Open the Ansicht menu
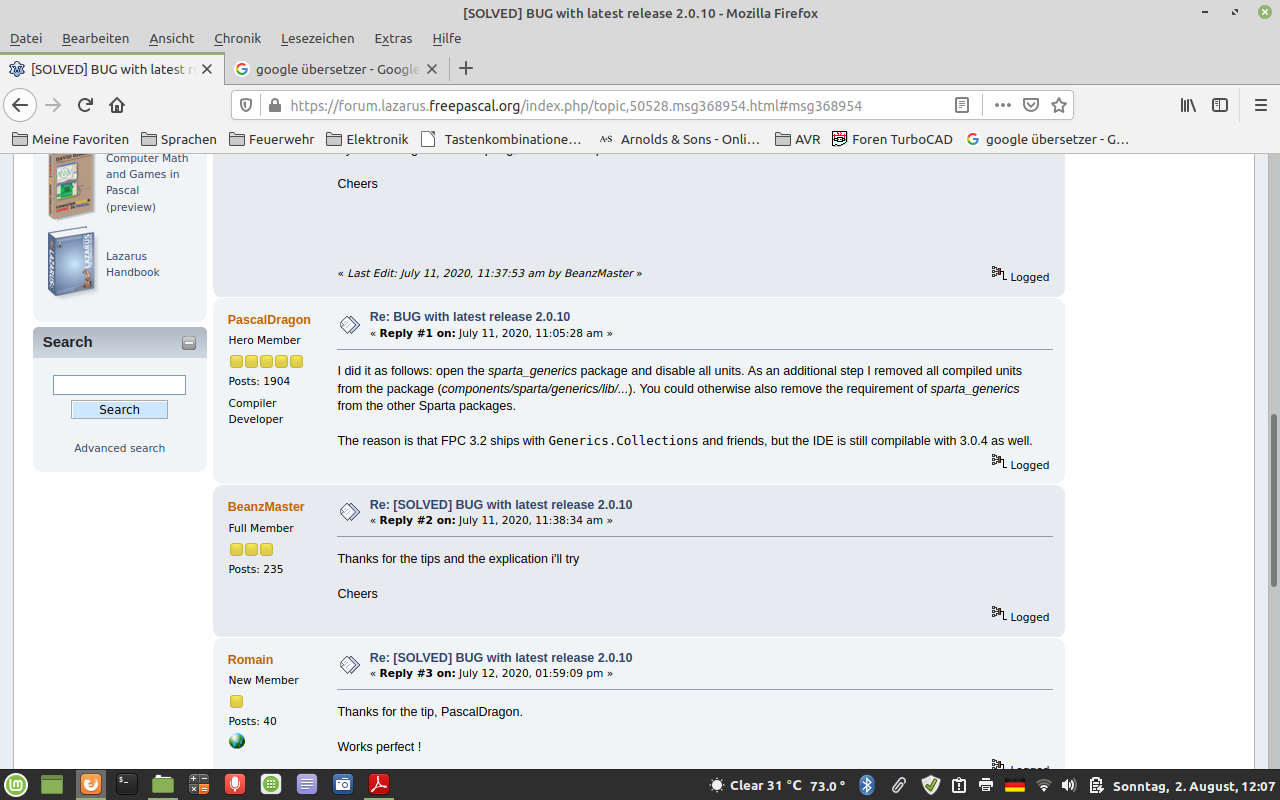Viewport: 1280px width, 800px height. (x=172, y=38)
